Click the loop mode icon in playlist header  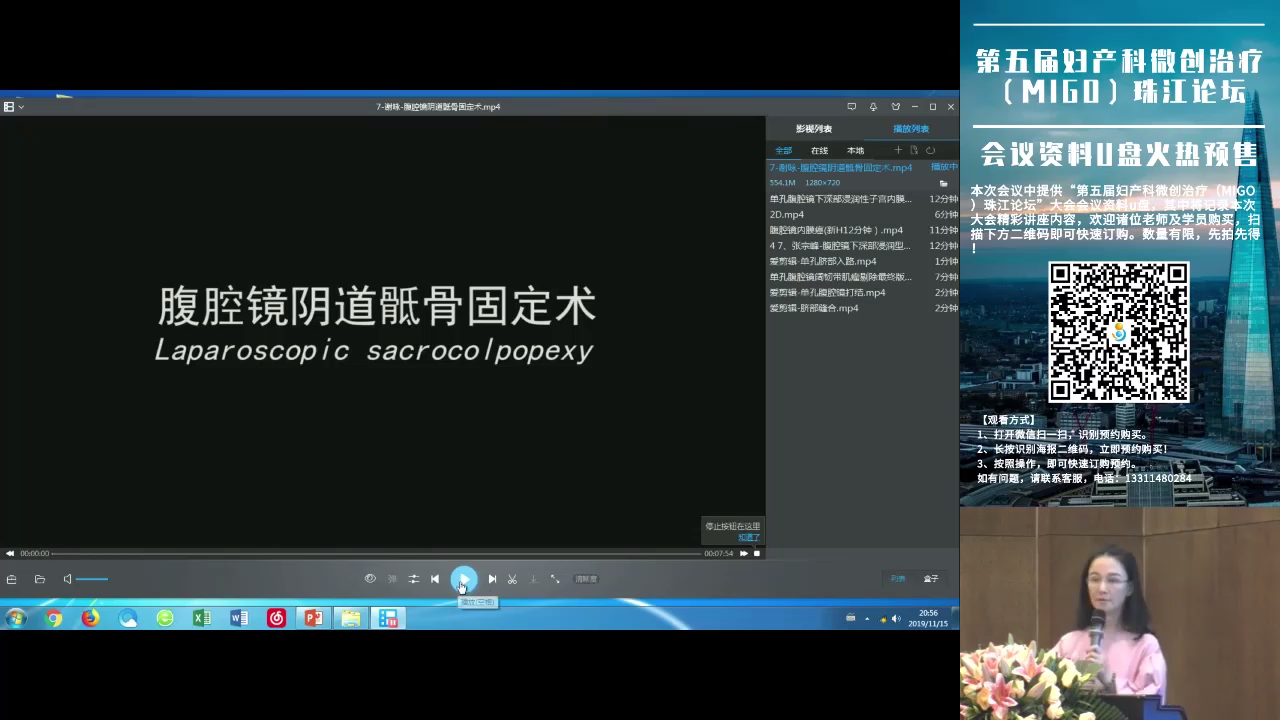click(930, 150)
